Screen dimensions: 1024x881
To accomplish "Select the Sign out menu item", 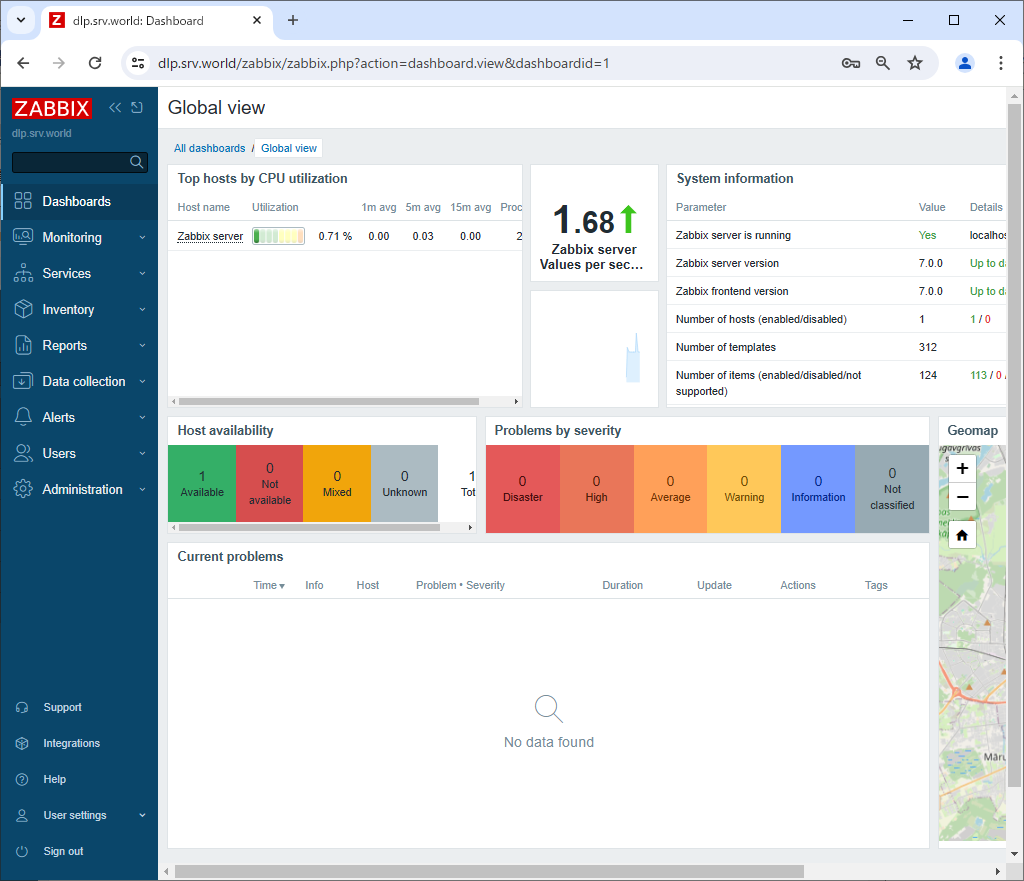I will coord(79,851).
